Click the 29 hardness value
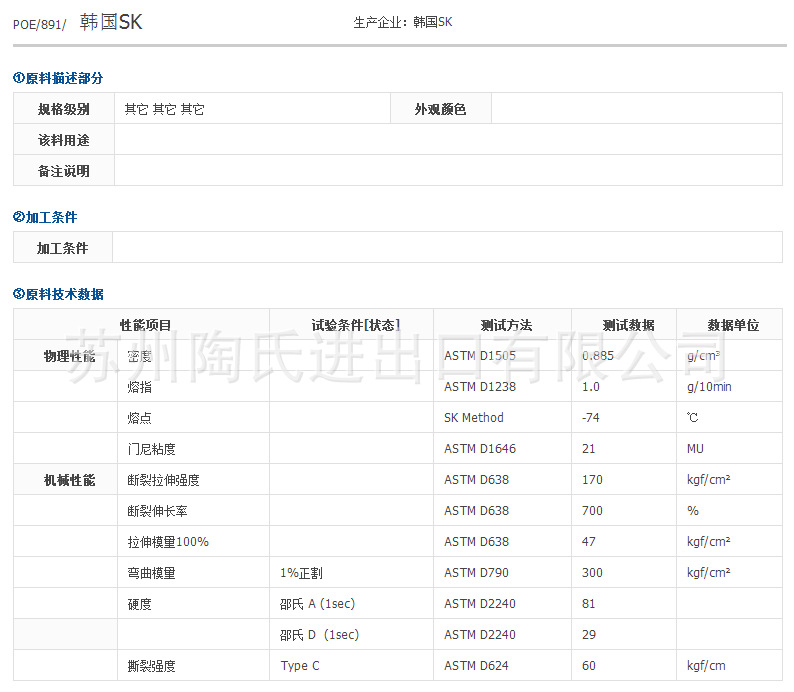Viewport: 794px width, 692px height. 588,635
